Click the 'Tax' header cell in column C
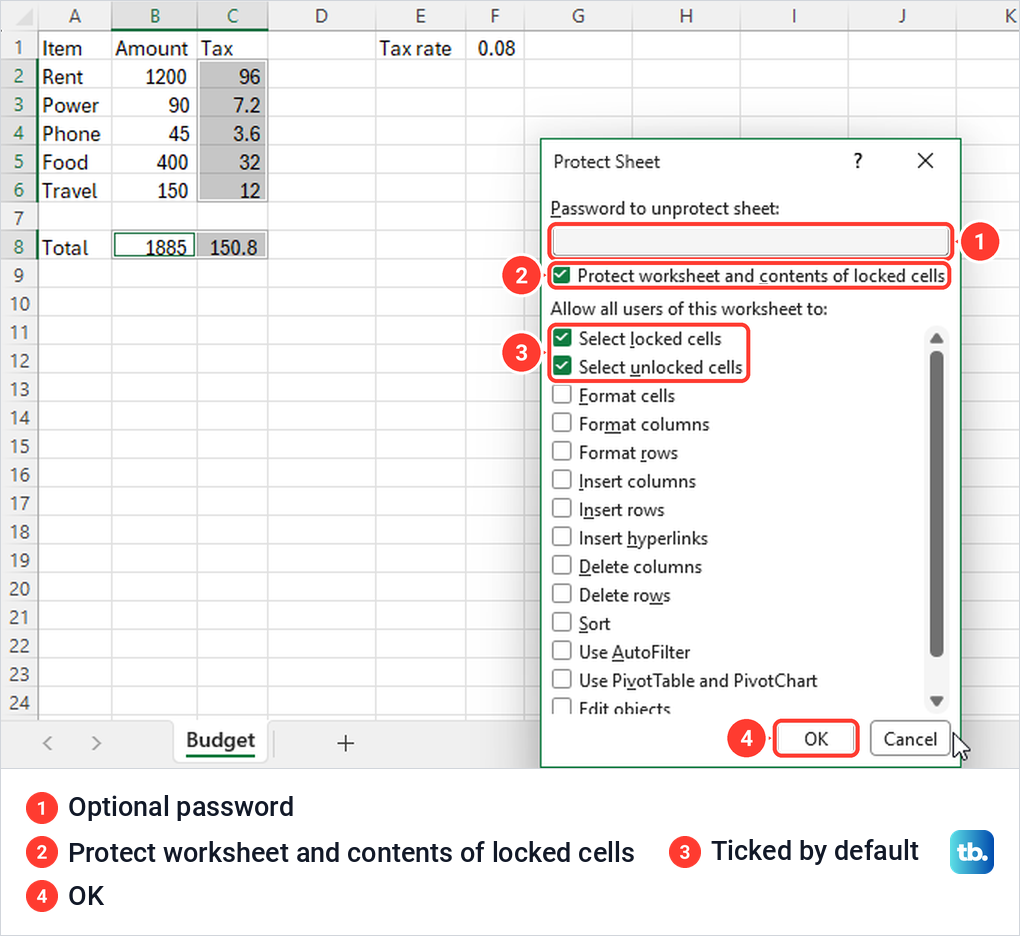This screenshot has width=1020, height=936. pos(233,47)
